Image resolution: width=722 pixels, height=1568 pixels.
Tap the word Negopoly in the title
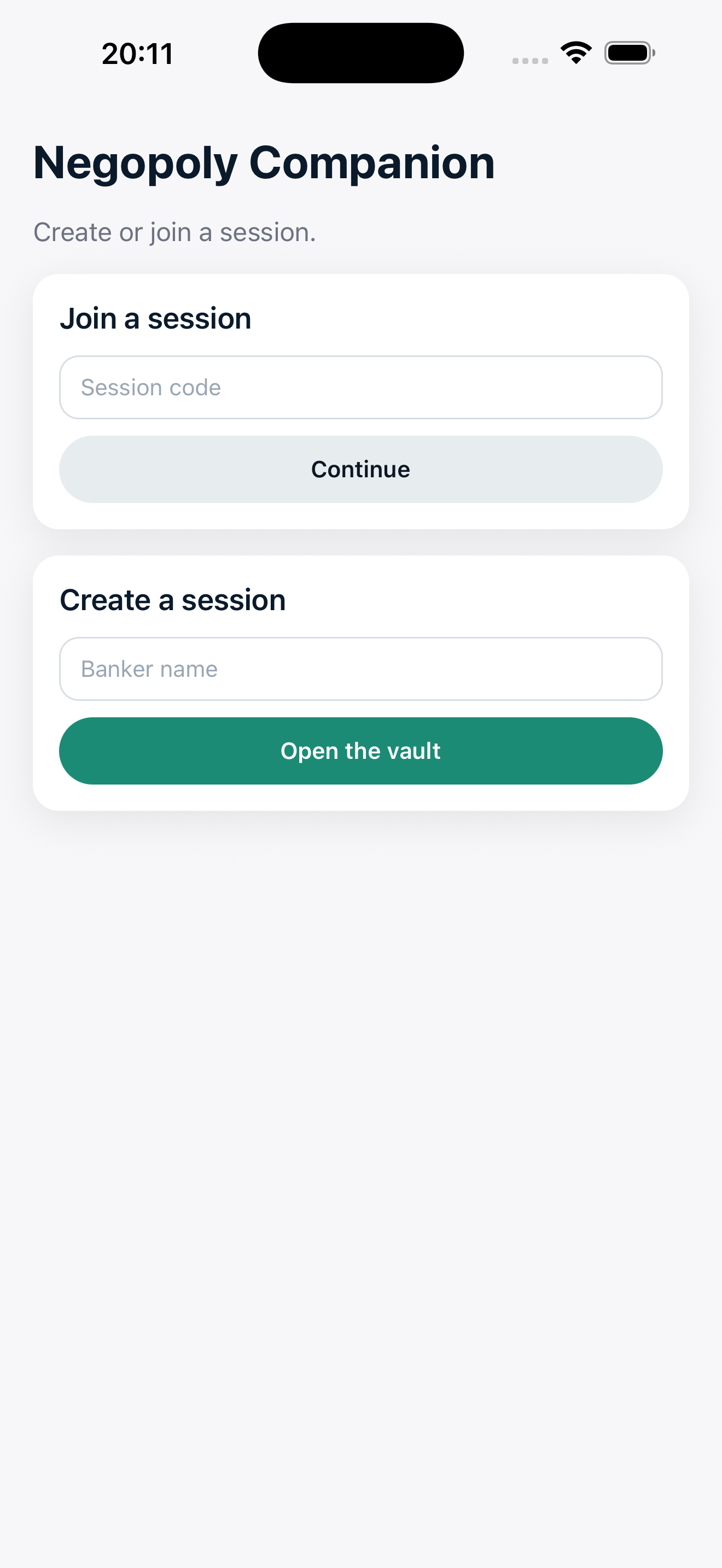point(135,163)
